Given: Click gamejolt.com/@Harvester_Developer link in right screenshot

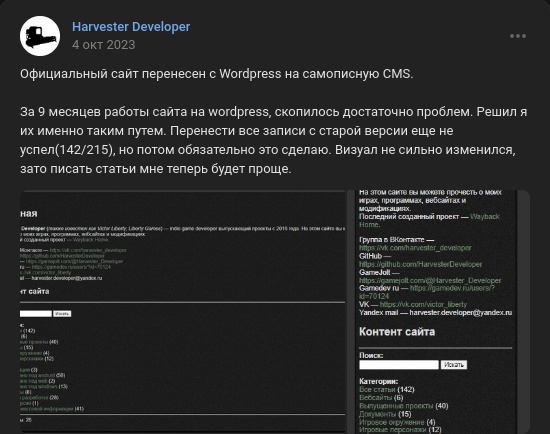Looking at the screenshot, I should click(x=430, y=281).
